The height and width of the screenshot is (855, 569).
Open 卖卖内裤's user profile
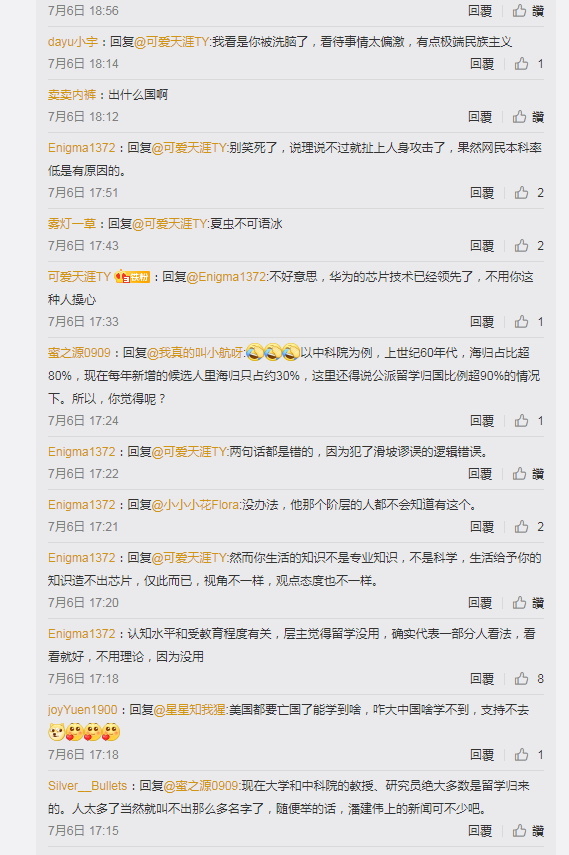pos(71,95)
